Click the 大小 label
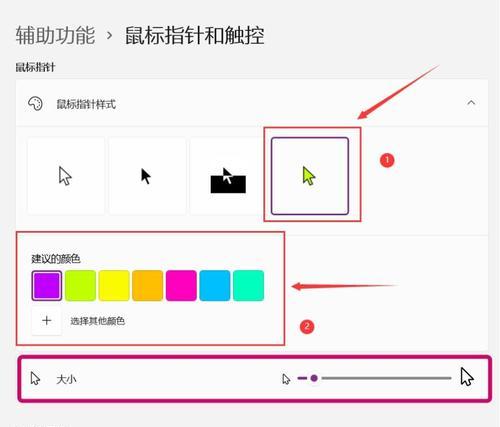The height and width of the screenshot is (427, 500). (x=66, y=379)
